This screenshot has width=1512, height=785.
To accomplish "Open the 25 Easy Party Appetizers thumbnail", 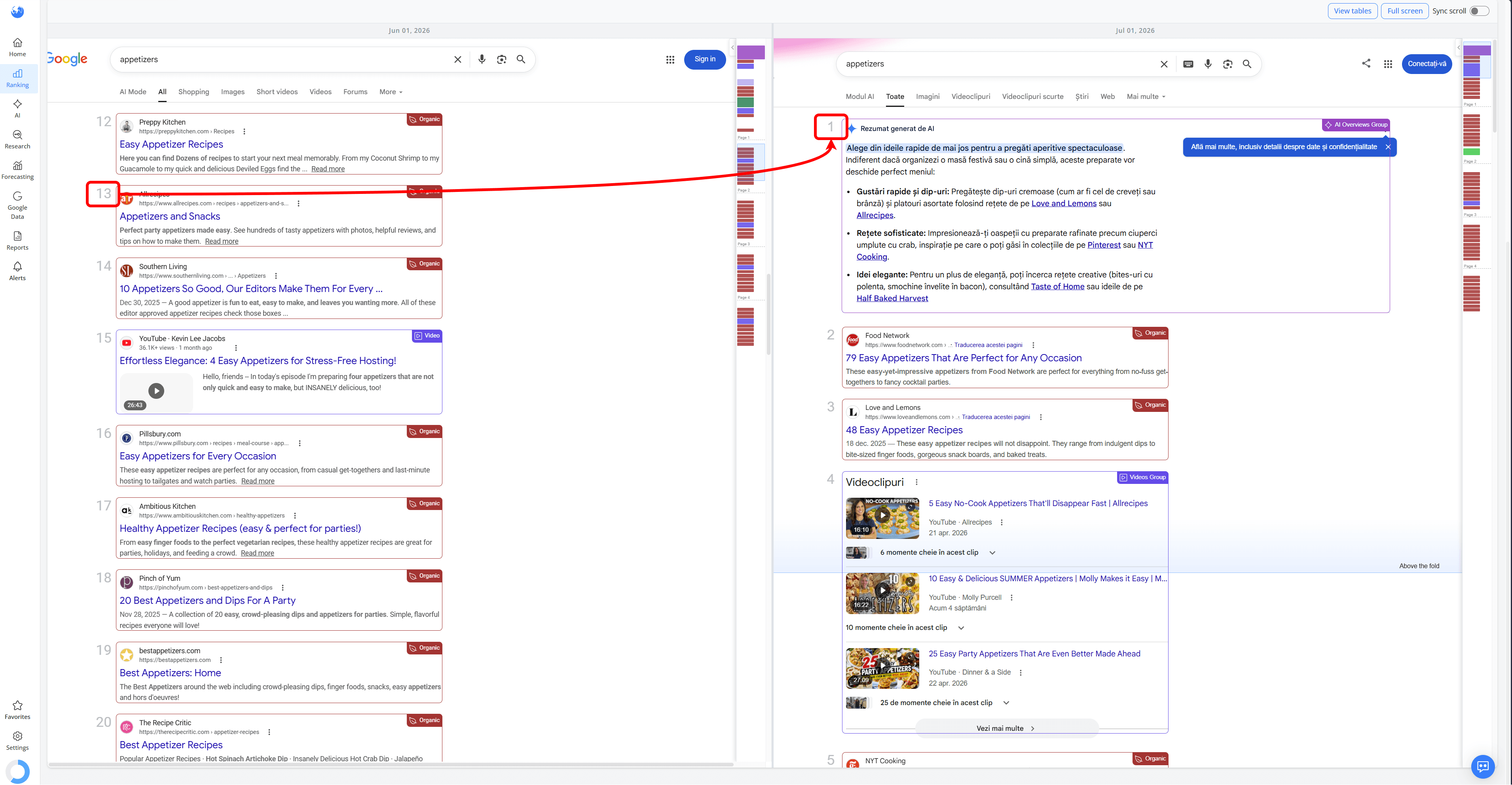I will [x=882, y=668].
